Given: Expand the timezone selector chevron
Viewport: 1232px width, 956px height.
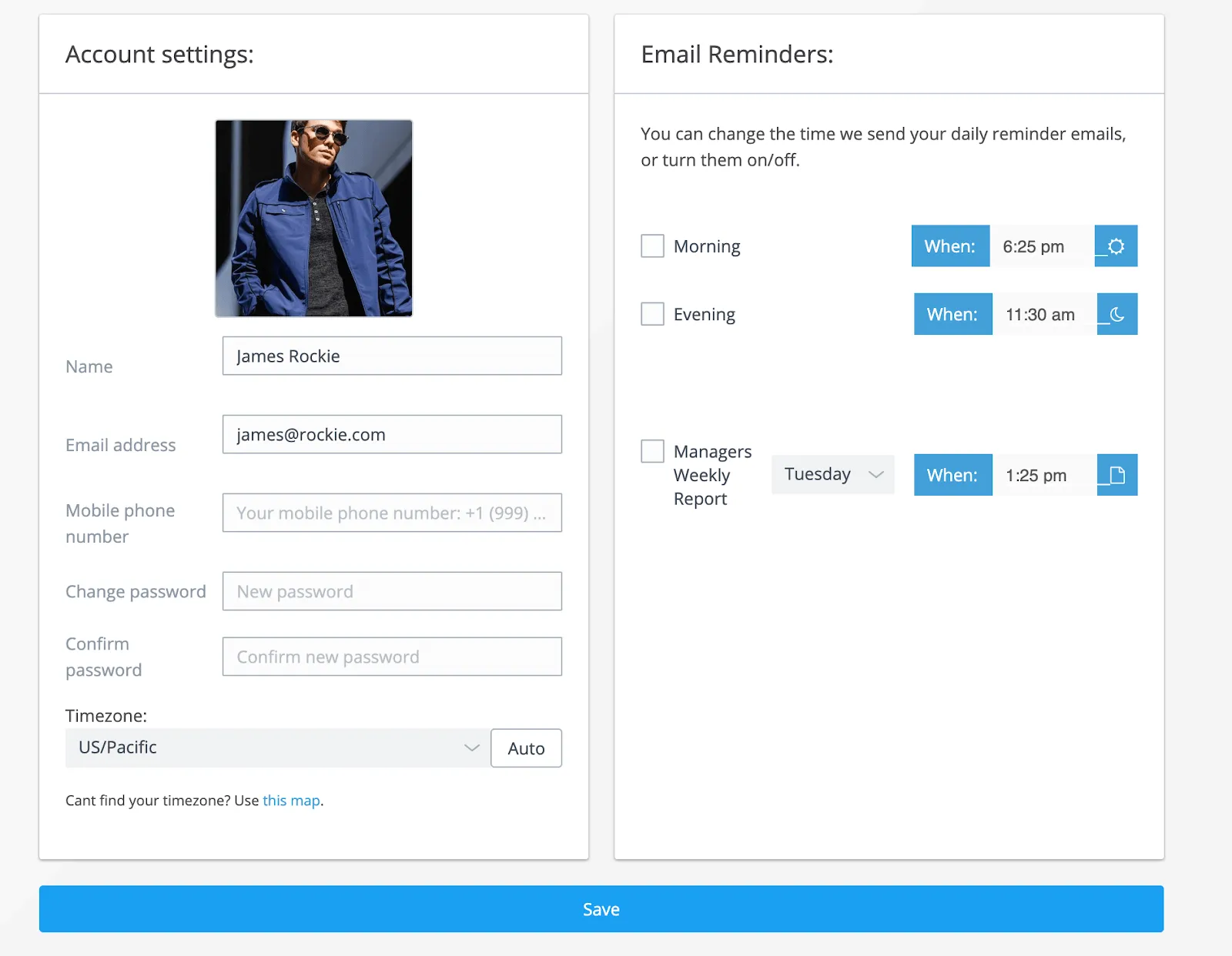Looking at the screenshot, I should (471, 747).
